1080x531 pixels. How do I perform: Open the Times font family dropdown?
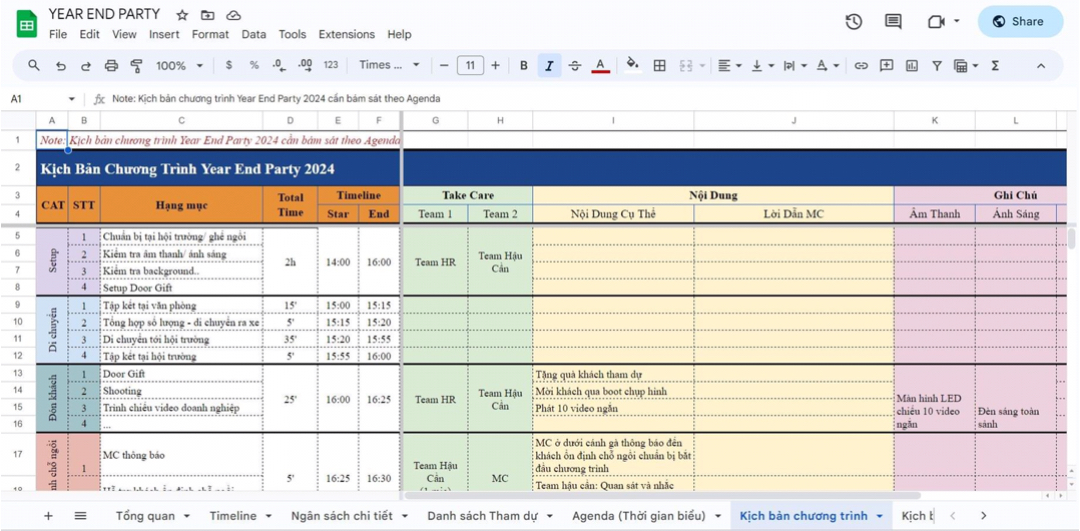(x=390, y=66)
